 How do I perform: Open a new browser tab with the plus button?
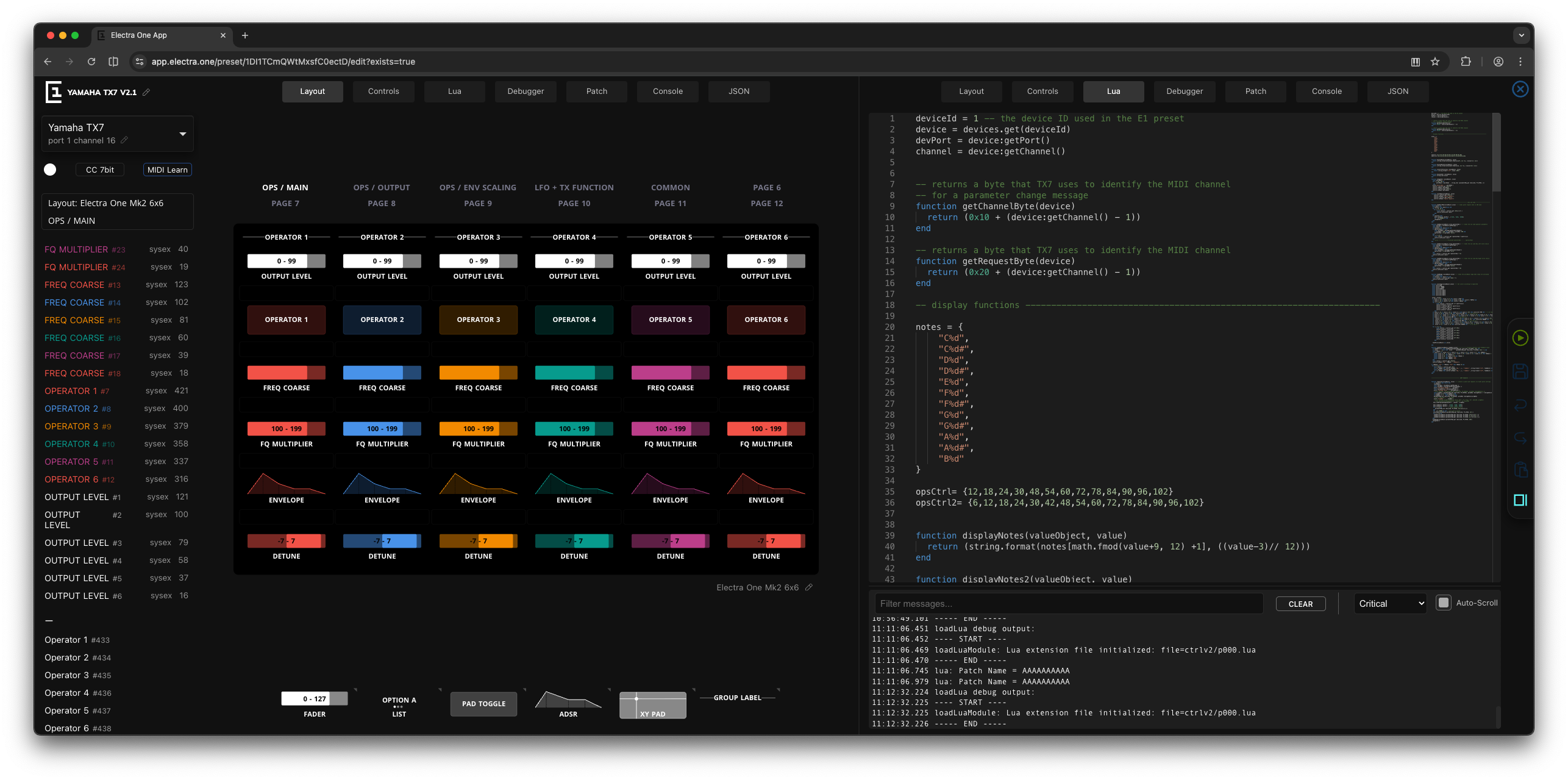pyautogui.click(x=245, y=35)
